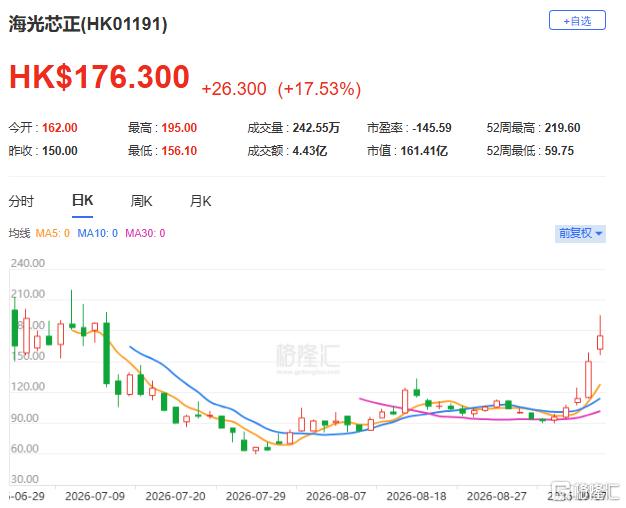Click 52周最低 value 59.75
Image resolution: width=626 pixels, height=508 pixels.
pos(559,151)
